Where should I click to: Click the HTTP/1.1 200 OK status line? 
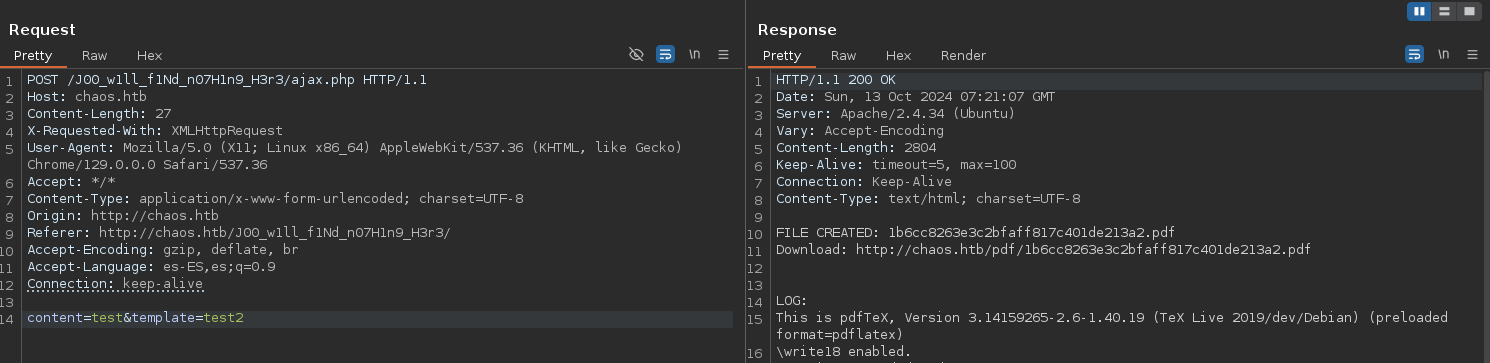coord(836,79)
